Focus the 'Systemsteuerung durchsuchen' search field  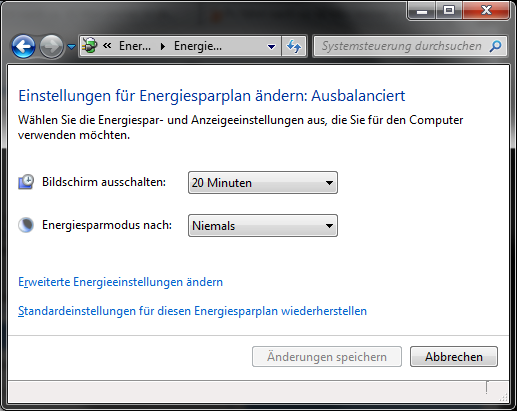401,46
